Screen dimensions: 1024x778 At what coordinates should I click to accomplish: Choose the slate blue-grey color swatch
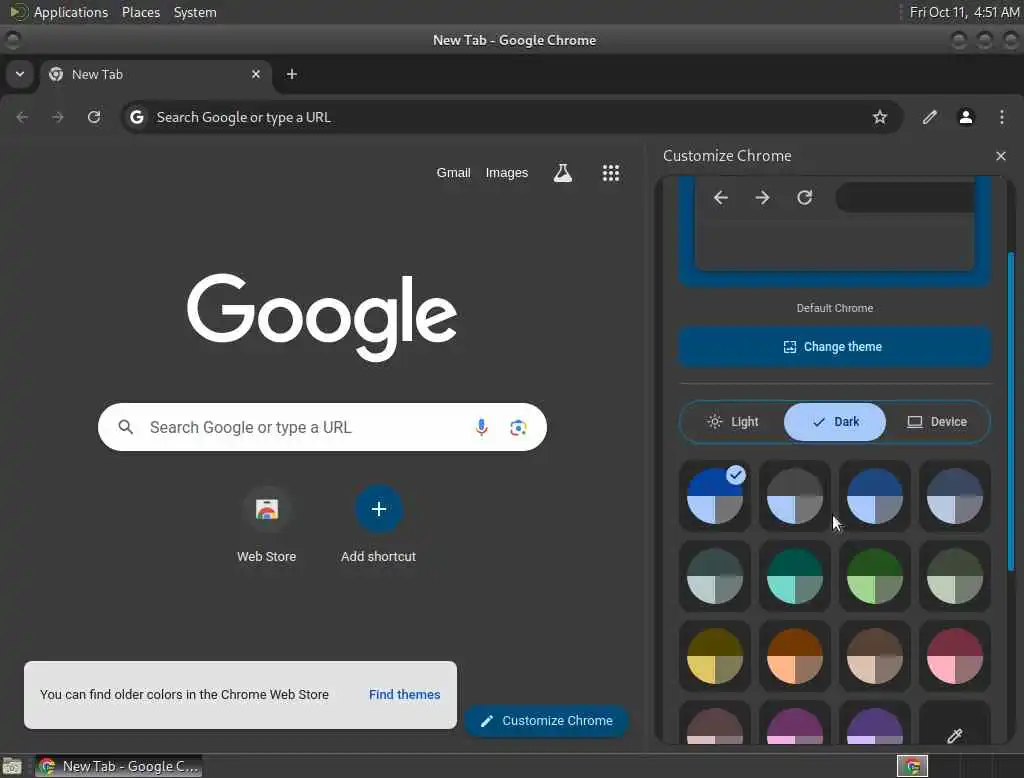click(954, 496)
